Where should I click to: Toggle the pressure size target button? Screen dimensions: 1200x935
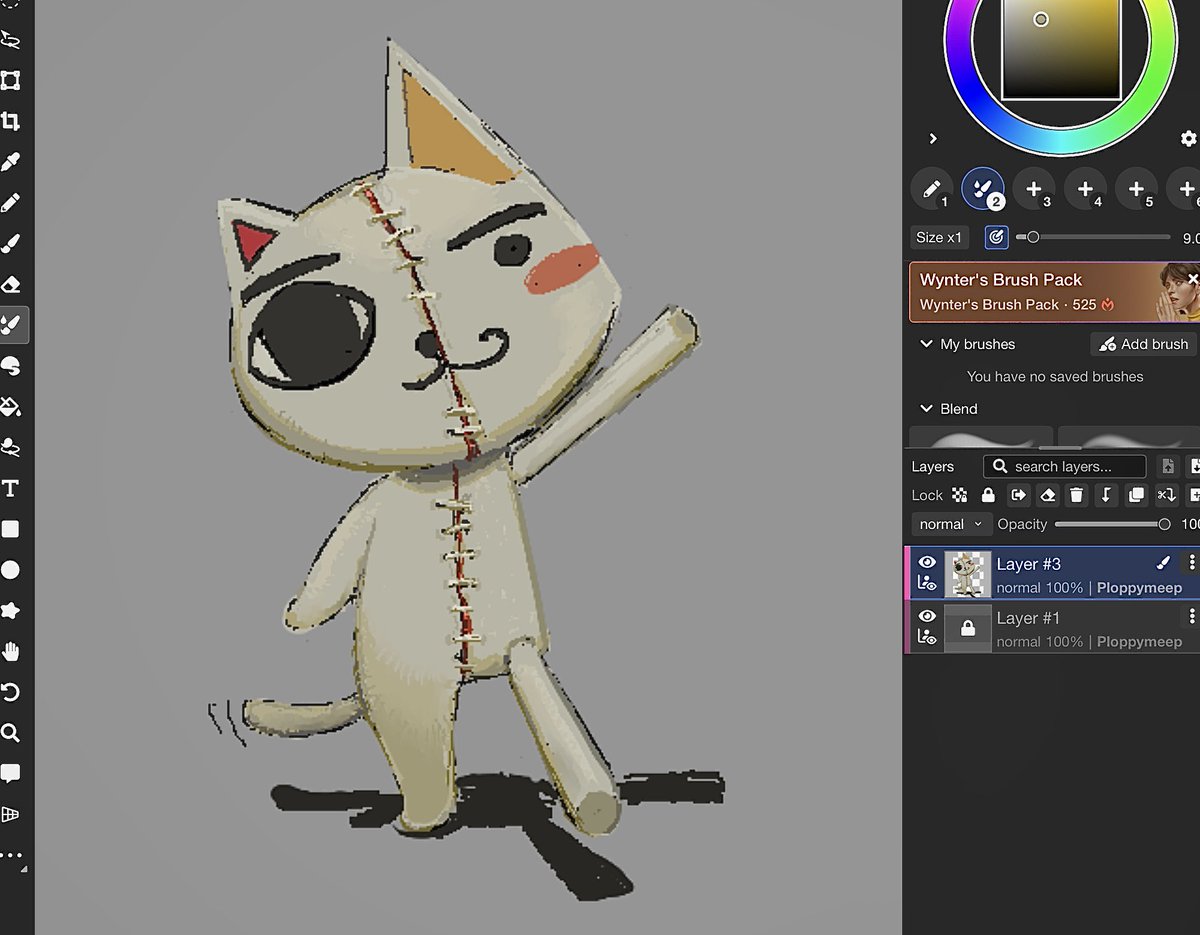[x=996, y=237]
